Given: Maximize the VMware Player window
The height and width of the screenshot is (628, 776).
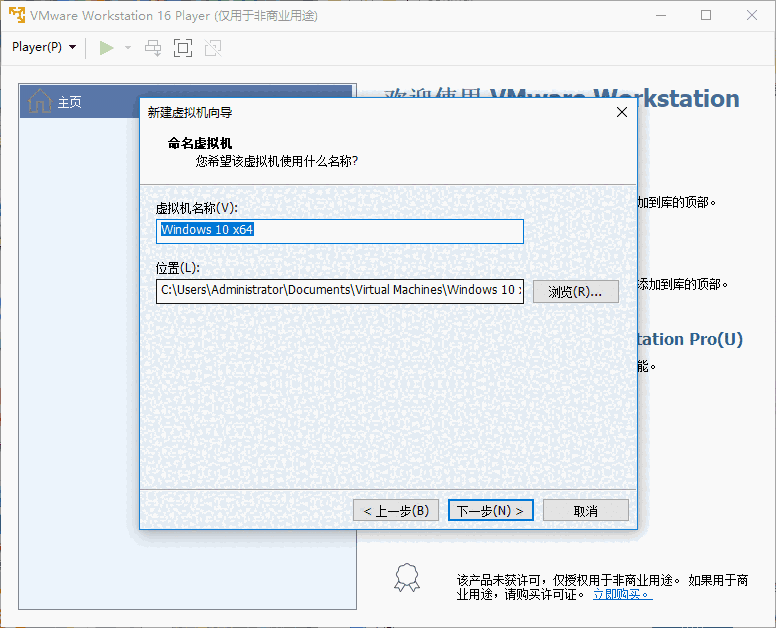Looking at the screenshot, I should tap(706, 15).
